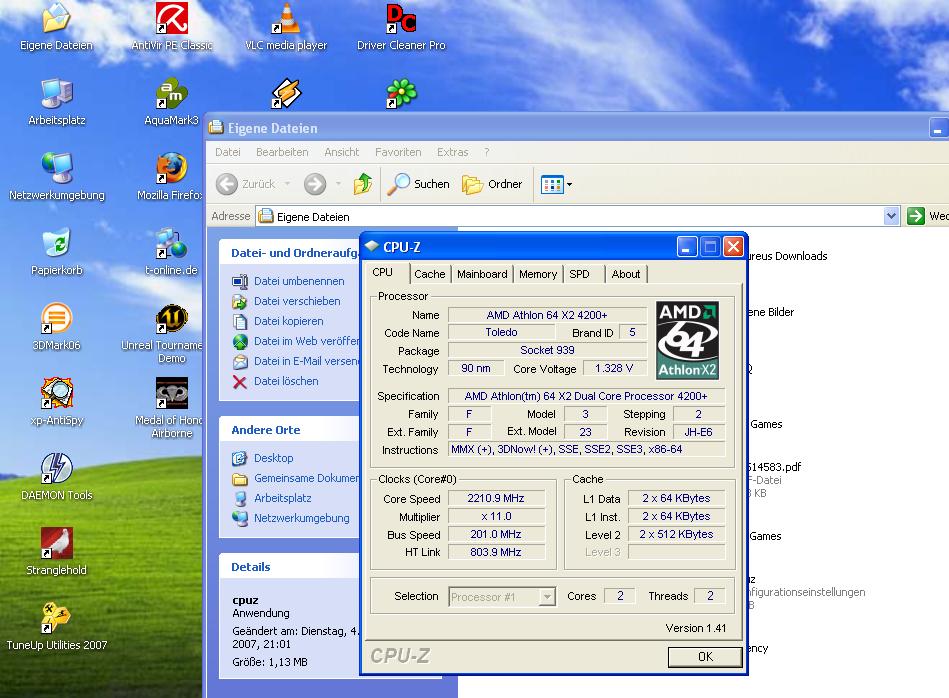Click OK button in CPU-Z

[x=705, y=657]
